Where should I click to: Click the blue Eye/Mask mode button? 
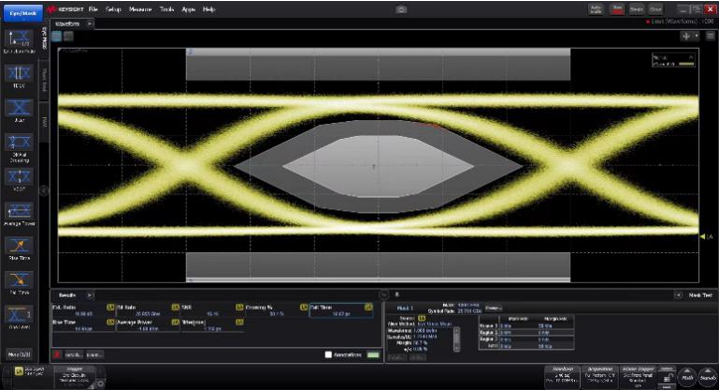click(23, 13)
